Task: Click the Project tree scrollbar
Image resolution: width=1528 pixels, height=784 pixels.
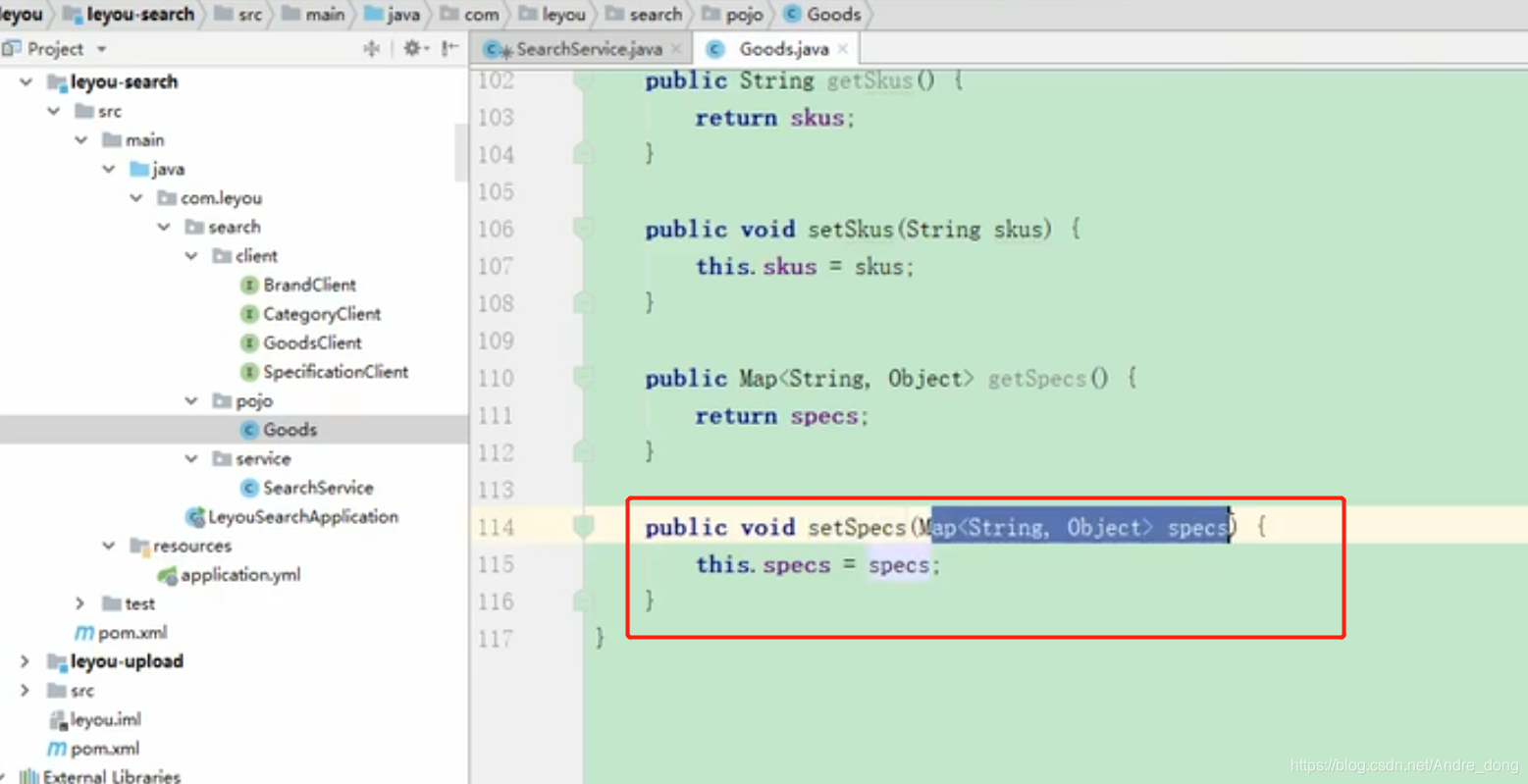Action: [x=461, y=152]
